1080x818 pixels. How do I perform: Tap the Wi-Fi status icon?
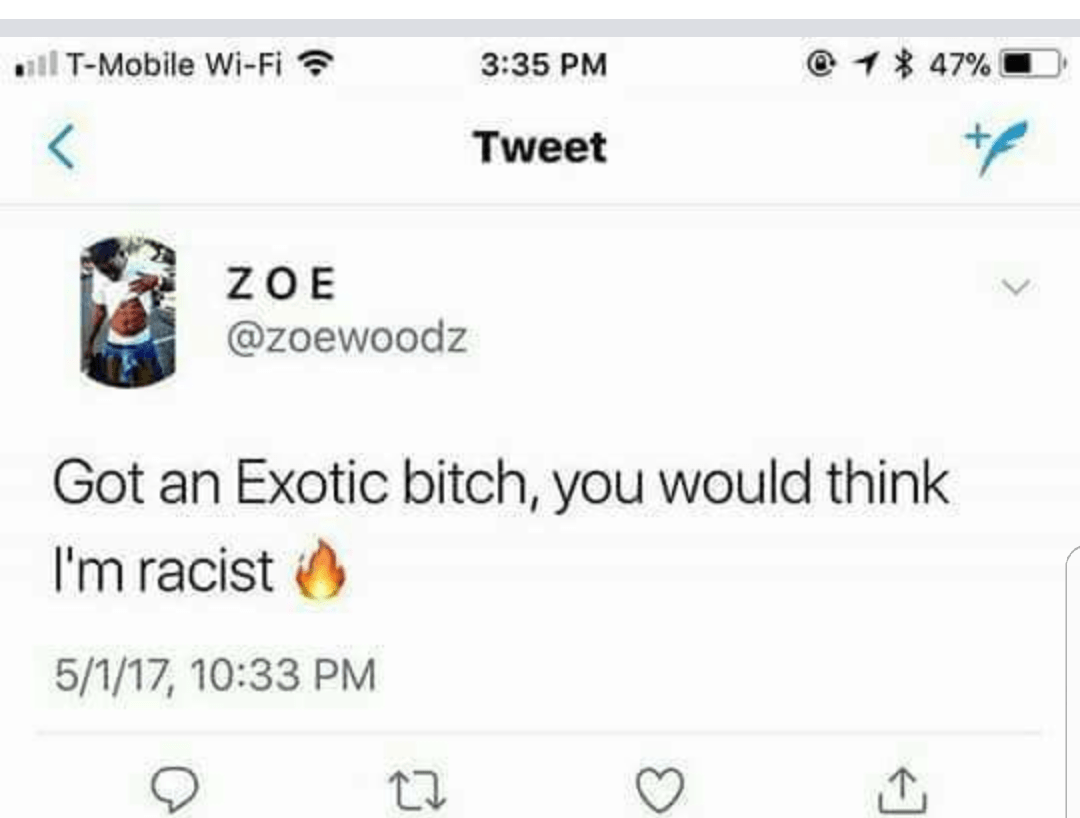tap(315, 64)
